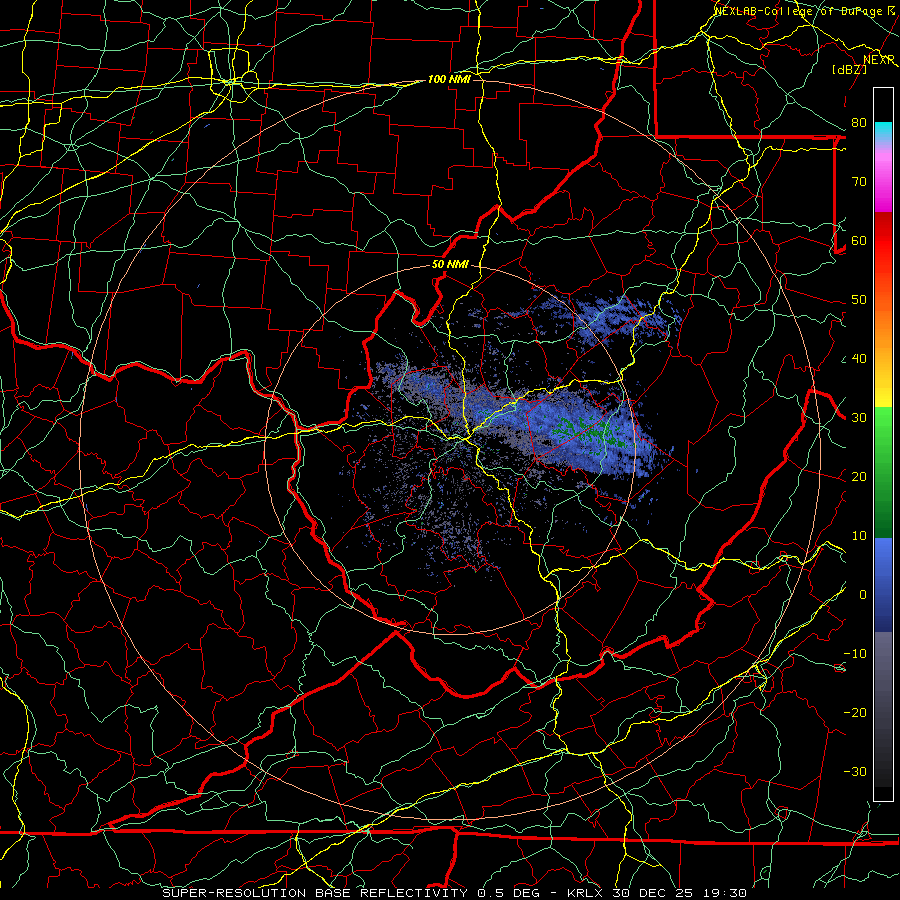Click the 80 value on dBZ scale
Screen dimensions: 900x900
click(859, 123)
